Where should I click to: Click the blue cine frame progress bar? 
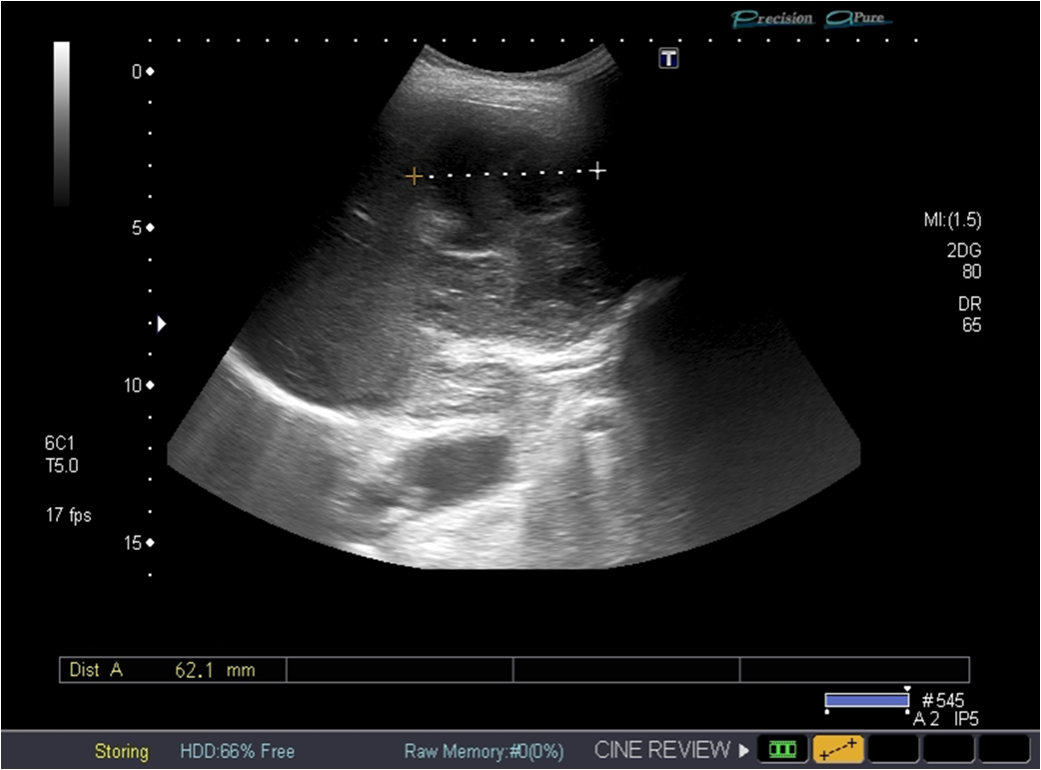tap(866, 701)
